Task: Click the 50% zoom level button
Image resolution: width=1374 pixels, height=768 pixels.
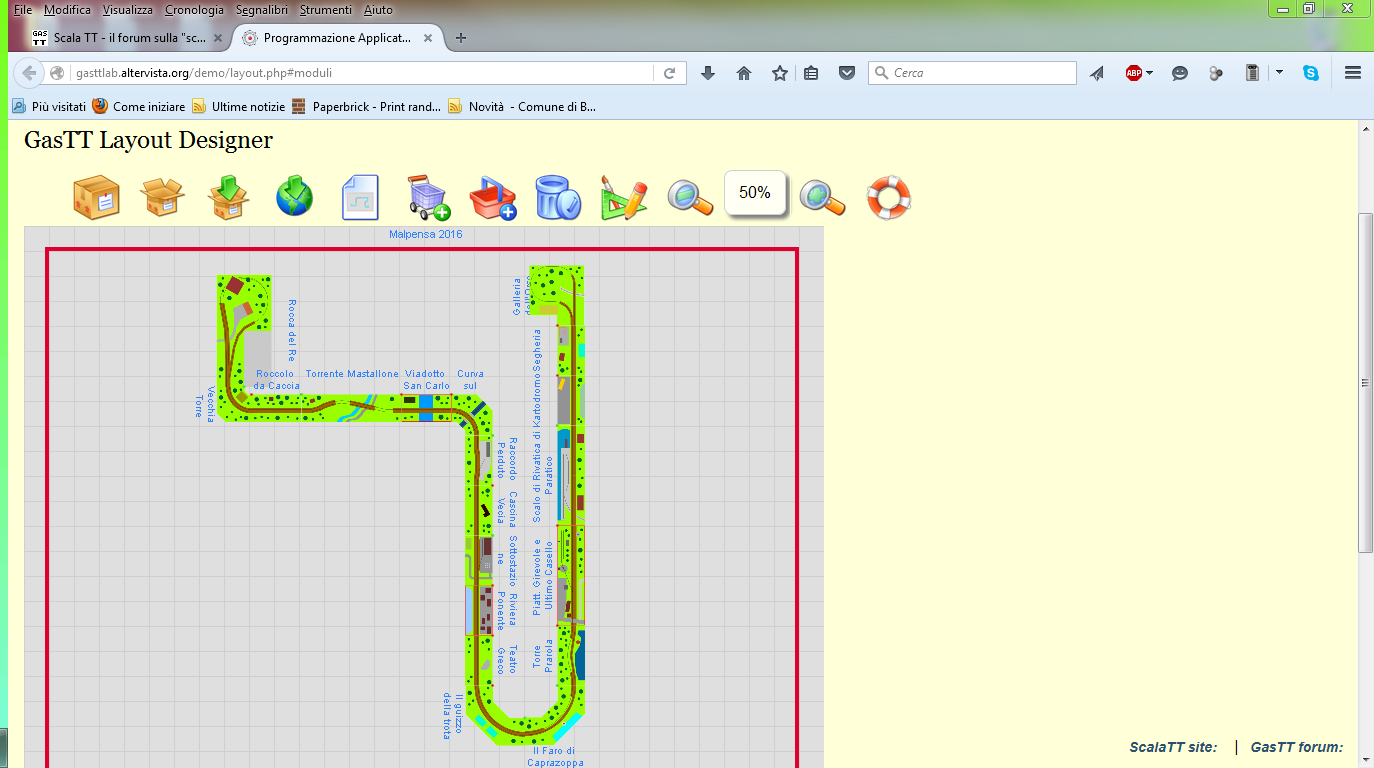Action: tap(755, 193)
